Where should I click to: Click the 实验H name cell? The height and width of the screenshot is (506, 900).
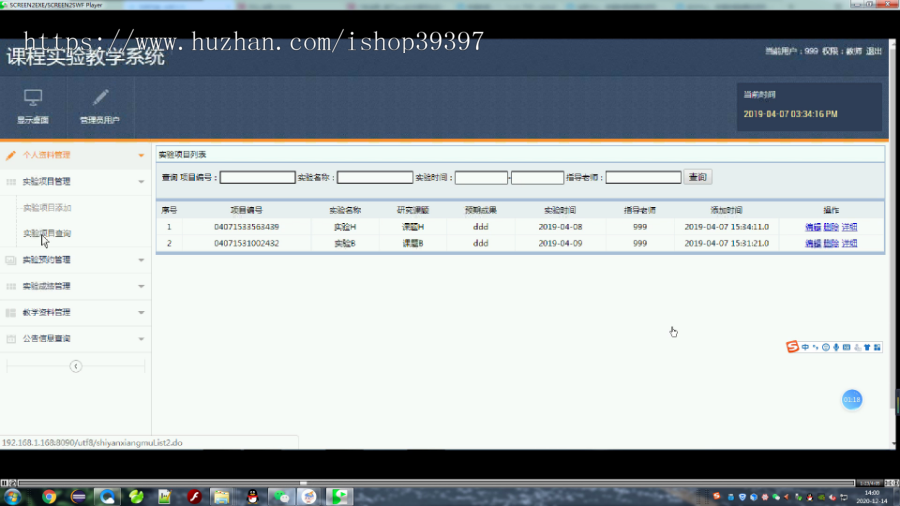(x=345, y=227)
